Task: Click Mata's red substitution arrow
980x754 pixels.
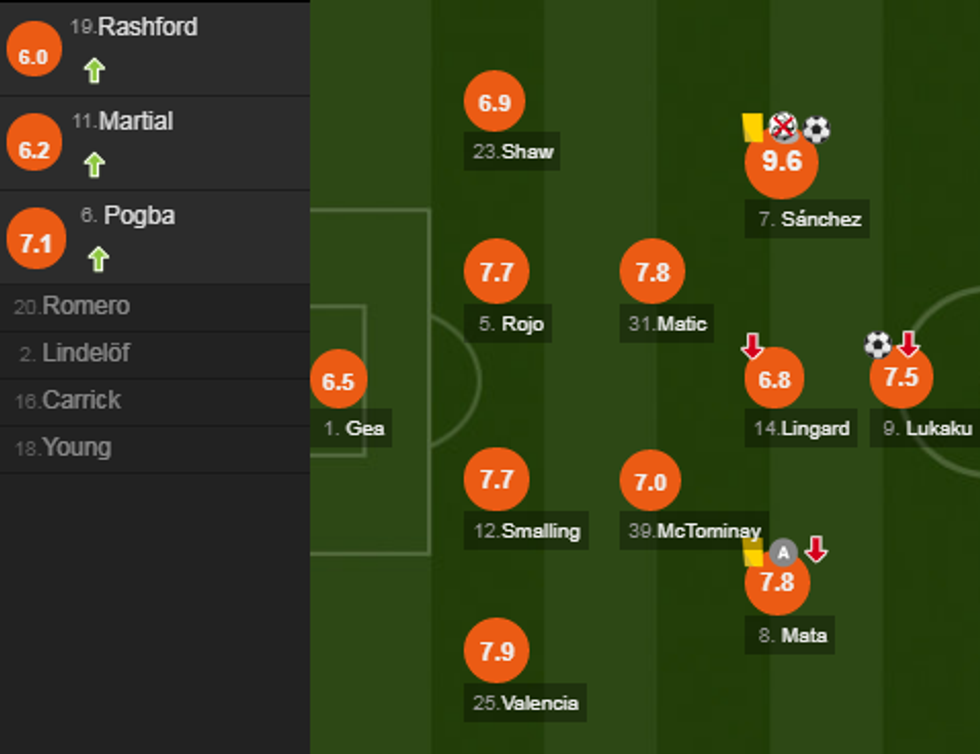Action: (x=816, y=549)
